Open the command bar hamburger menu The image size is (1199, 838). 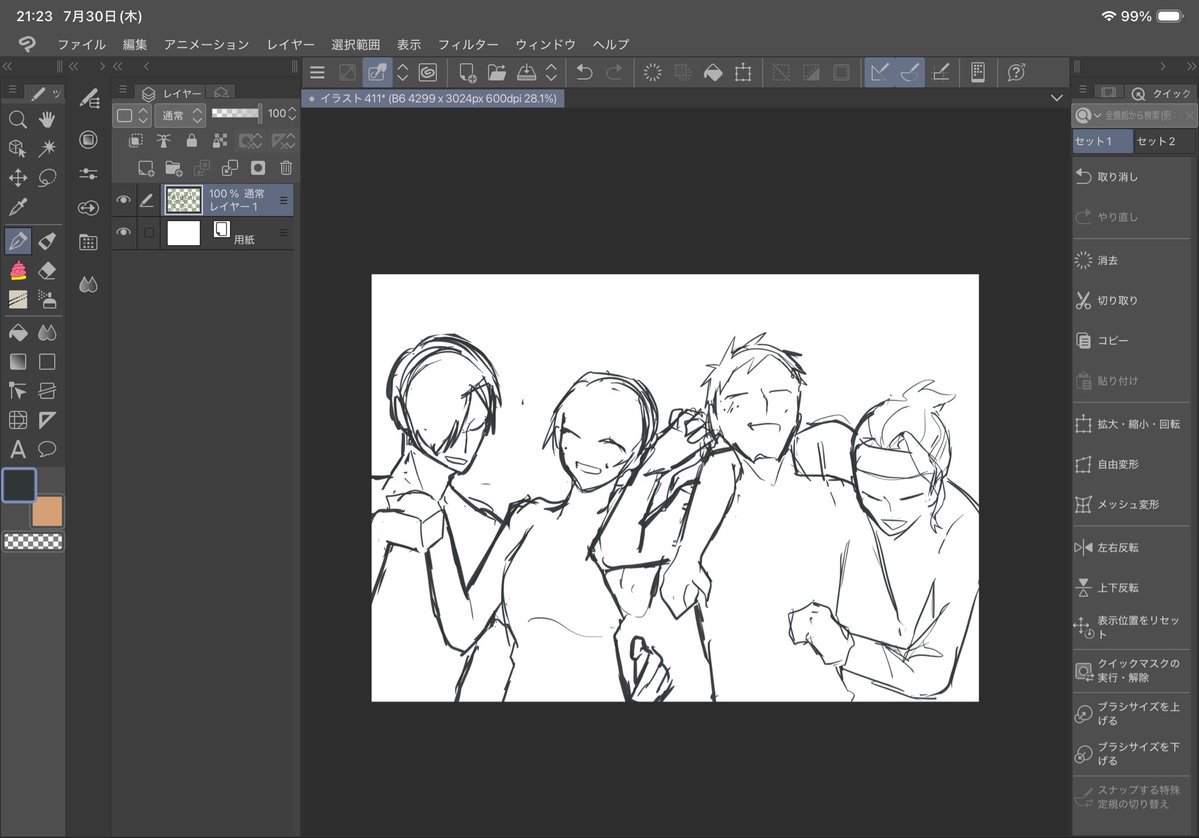(x=317, y=73)
